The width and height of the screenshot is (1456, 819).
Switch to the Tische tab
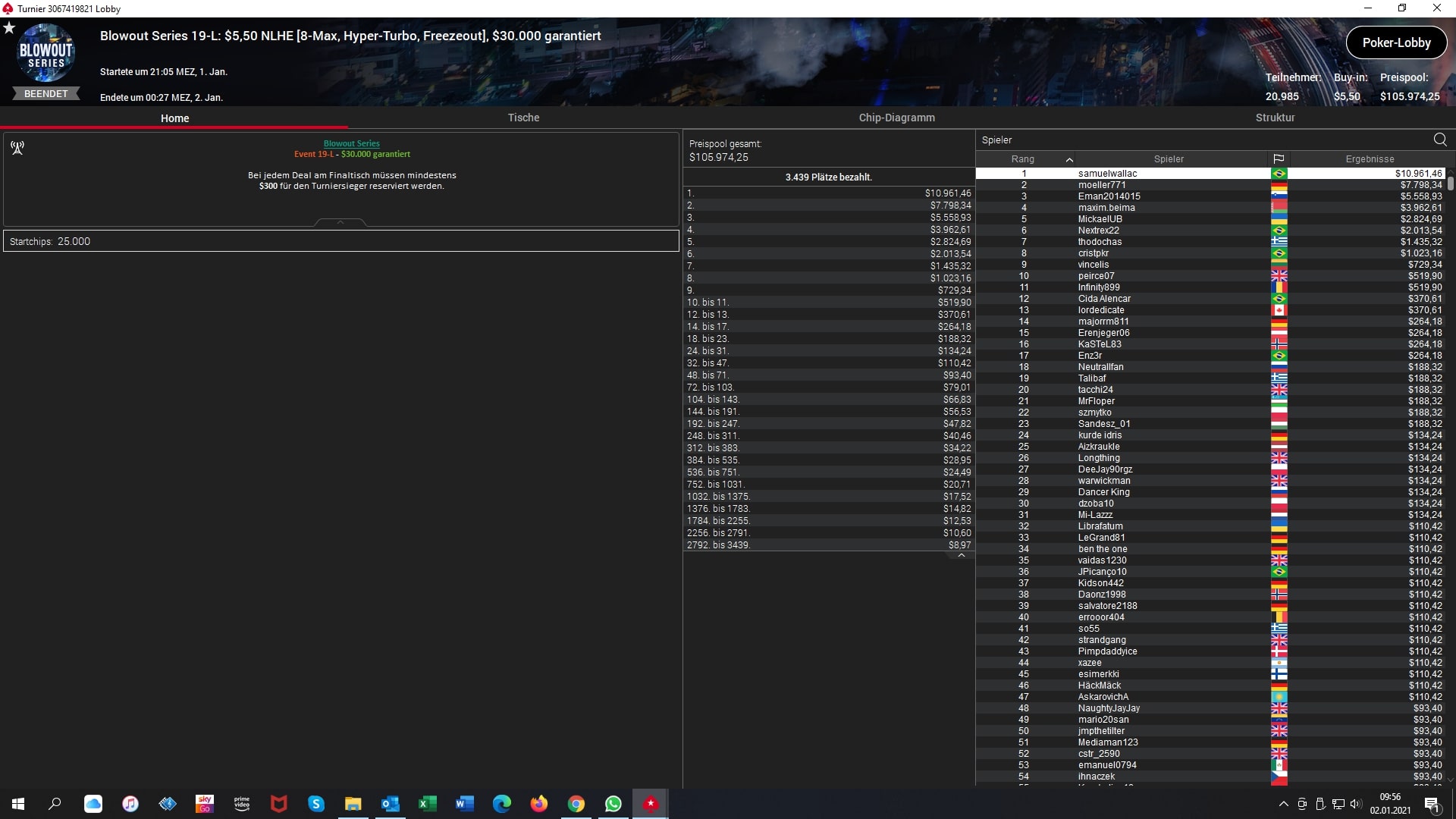tap(523, 118)
